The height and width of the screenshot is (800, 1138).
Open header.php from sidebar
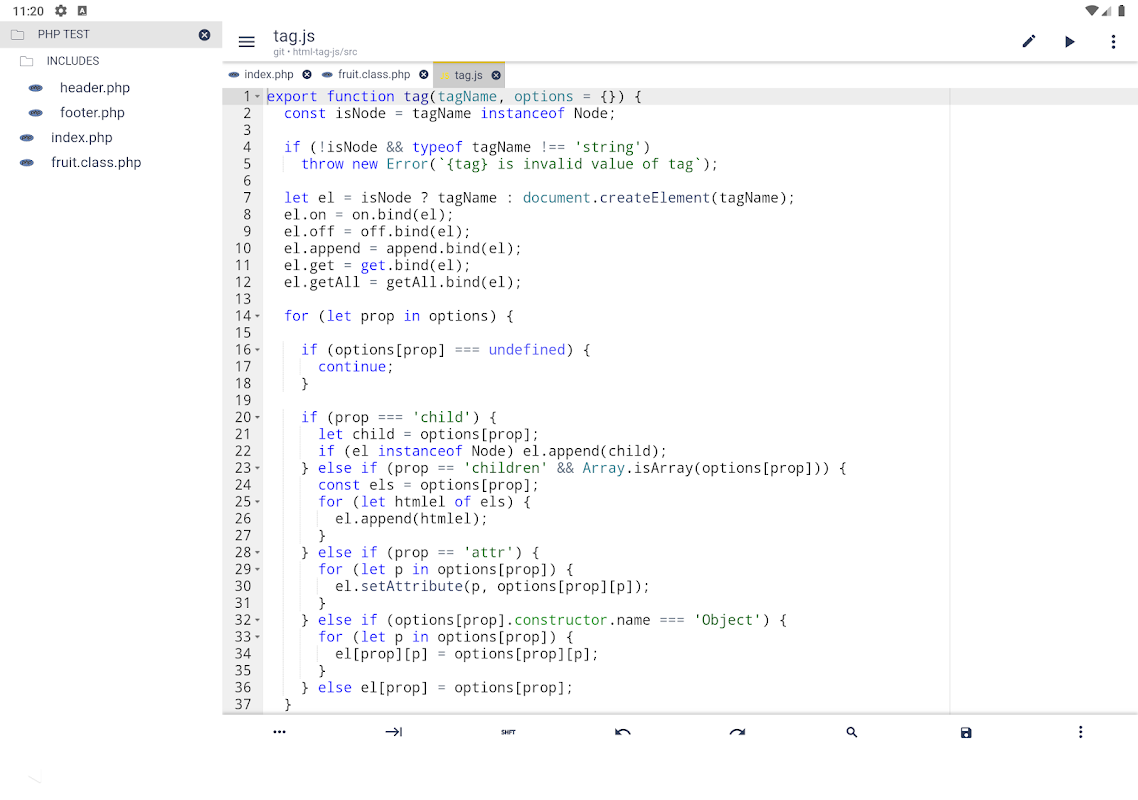point(94,88)
